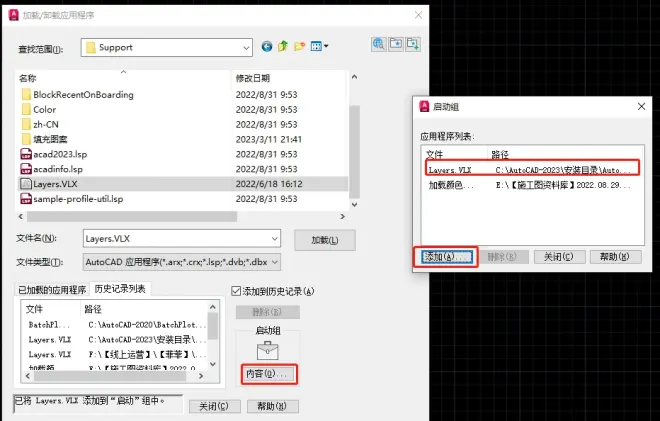Viewport: 660px width, 421px height.
Task: Create a new folder icon
Action: click(299, 46)
